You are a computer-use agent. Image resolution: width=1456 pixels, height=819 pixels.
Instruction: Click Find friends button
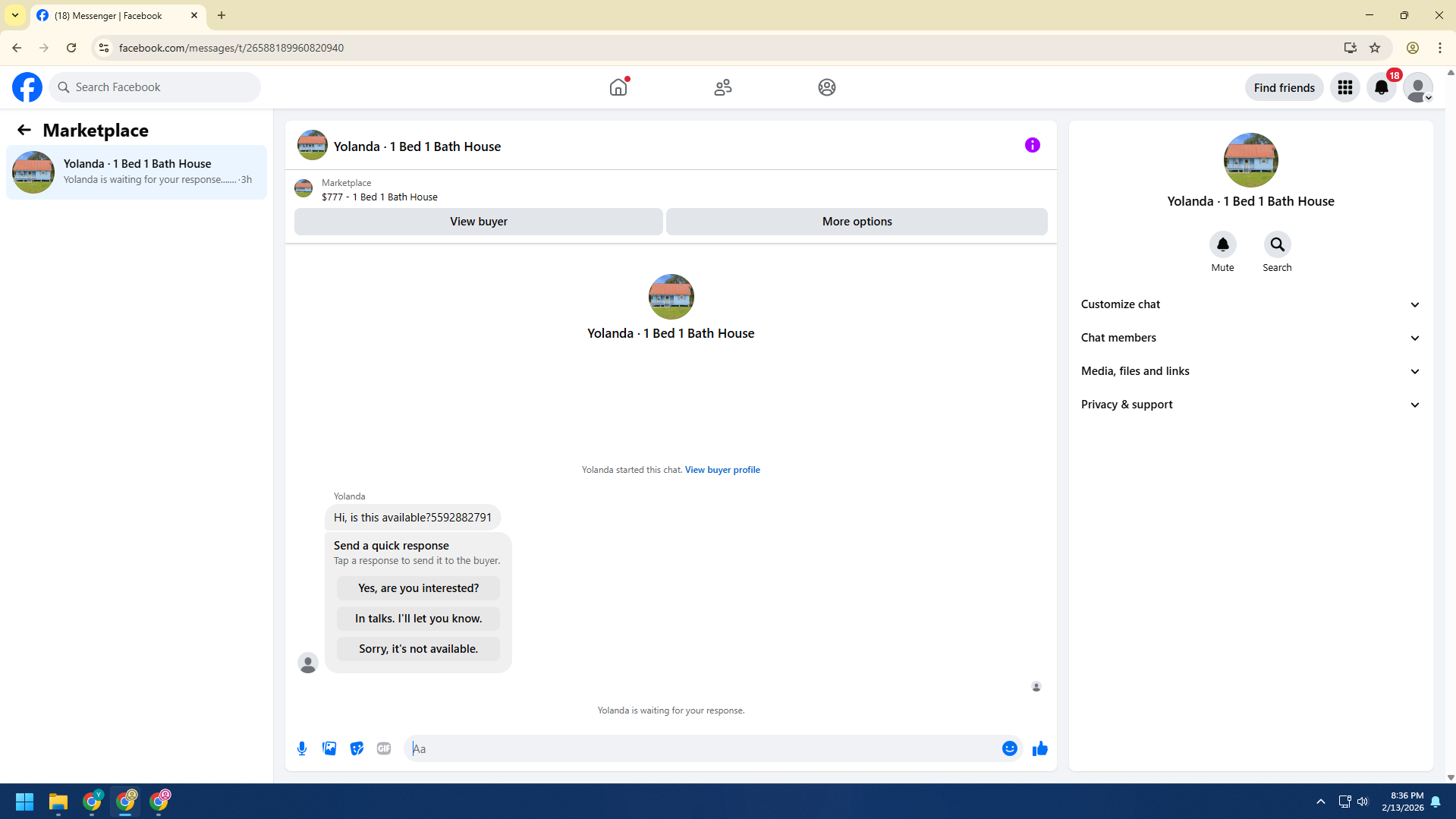click(1284, 87)
